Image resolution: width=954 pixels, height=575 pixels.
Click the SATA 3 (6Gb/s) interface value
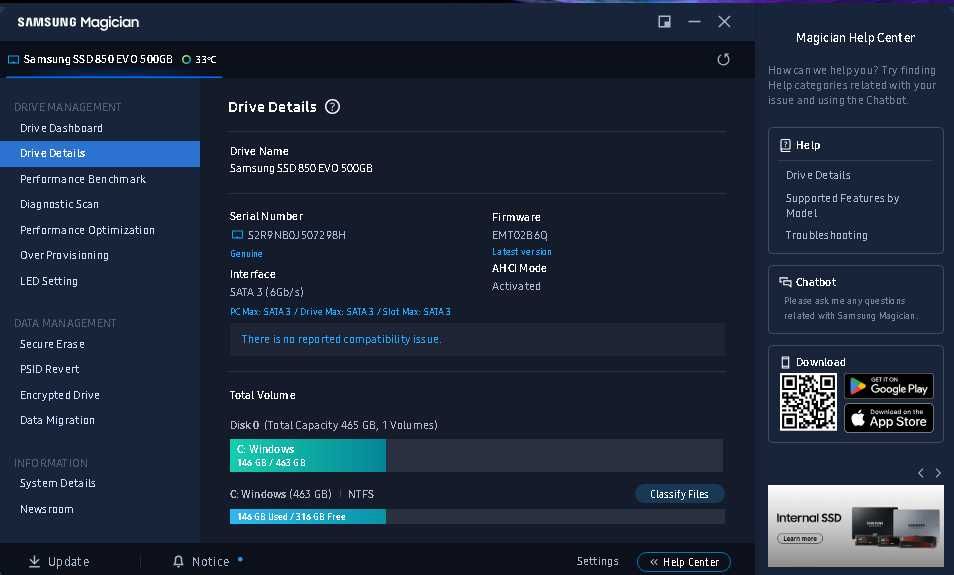266,292
